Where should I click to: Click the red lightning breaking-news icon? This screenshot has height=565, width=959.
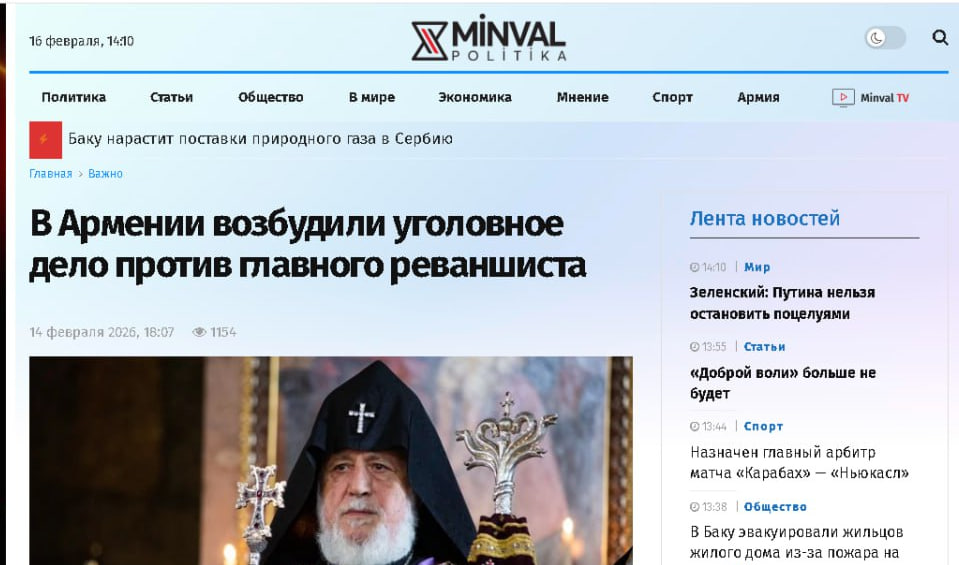click(45, 139)
